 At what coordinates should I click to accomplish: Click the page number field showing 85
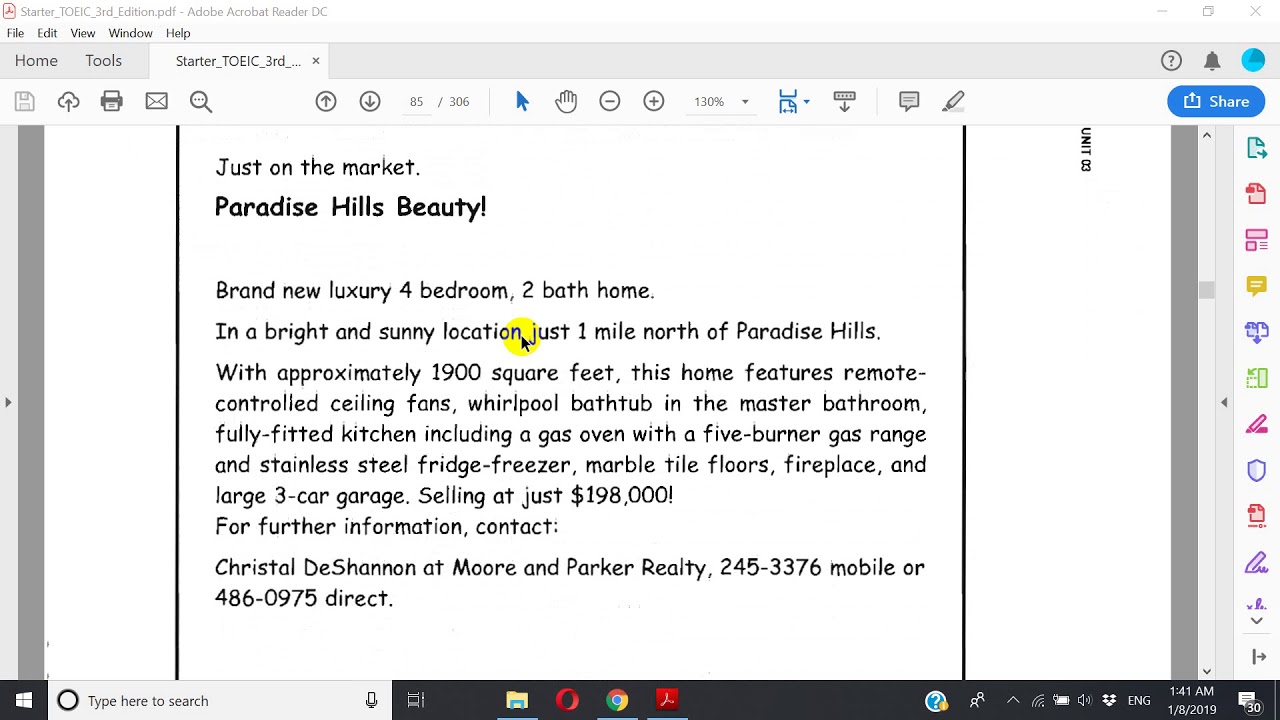[416, 101]
